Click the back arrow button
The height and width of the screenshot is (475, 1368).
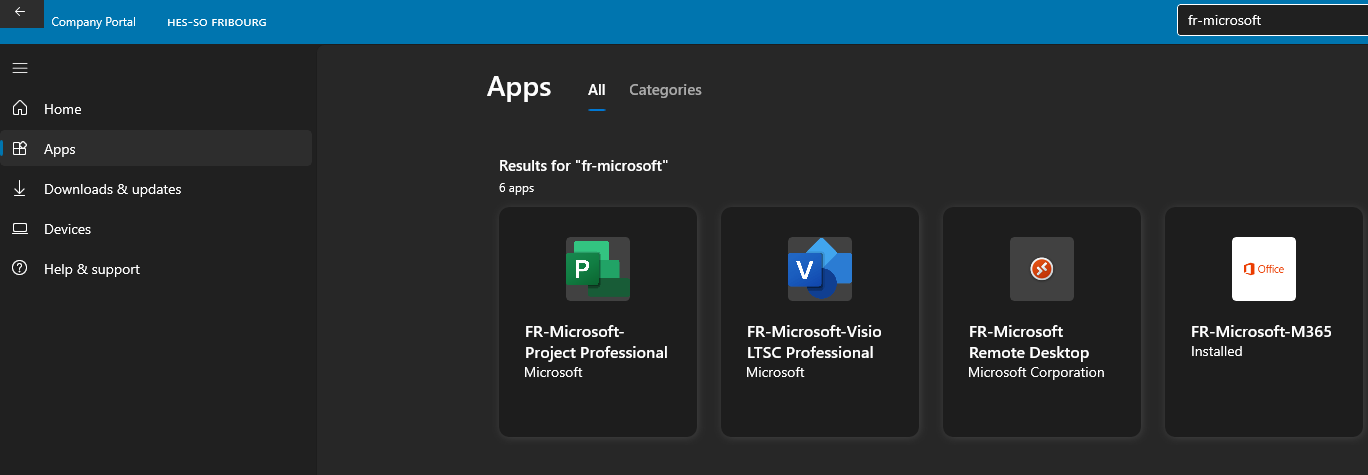[x=20, y=12]
